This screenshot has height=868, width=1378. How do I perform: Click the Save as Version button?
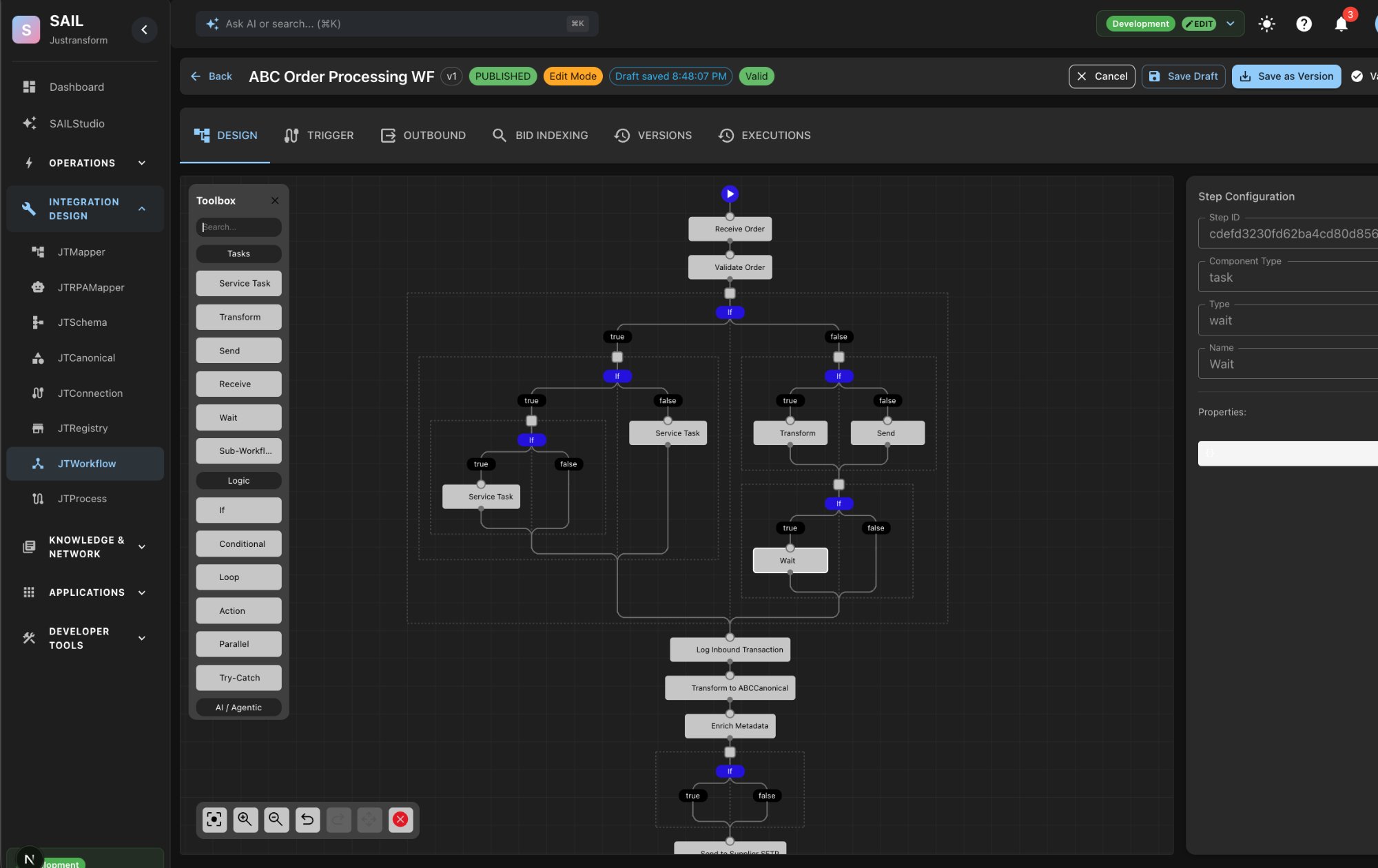1286,76
